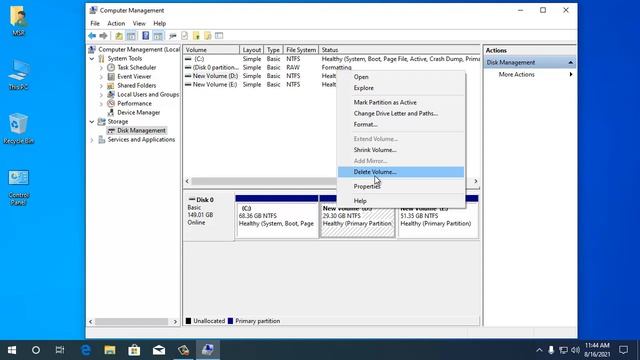Collapse the Disk Management actions section arrow
The image size is (640, 360).
click(x=570, y=62)
